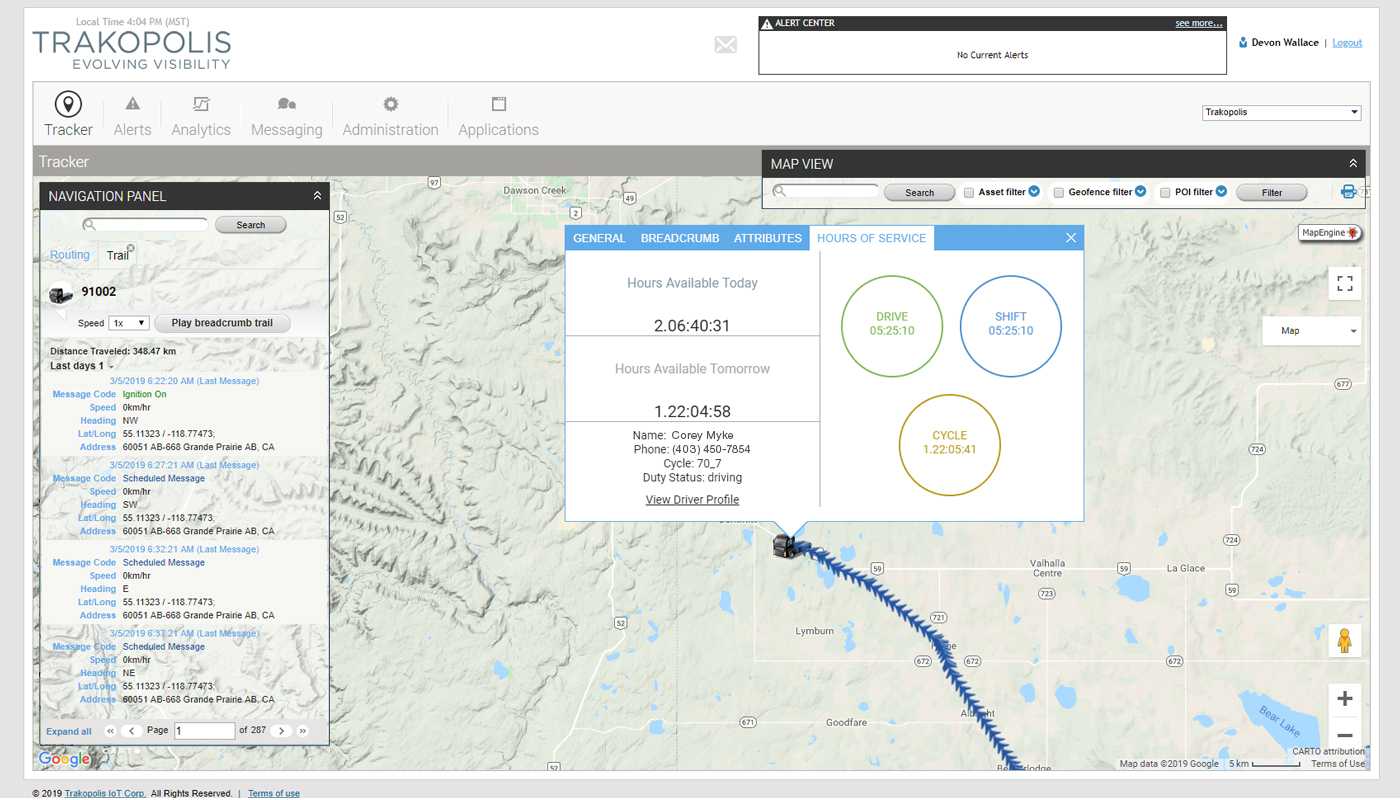
Task: Expand the Geofence filter dropdown arrow
Action: coord(1140,192)
